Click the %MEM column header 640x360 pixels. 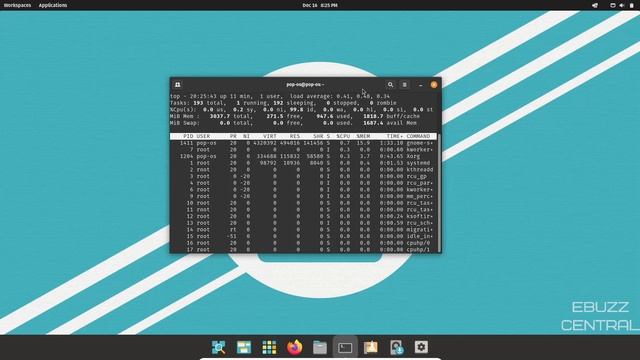(363, 136)
